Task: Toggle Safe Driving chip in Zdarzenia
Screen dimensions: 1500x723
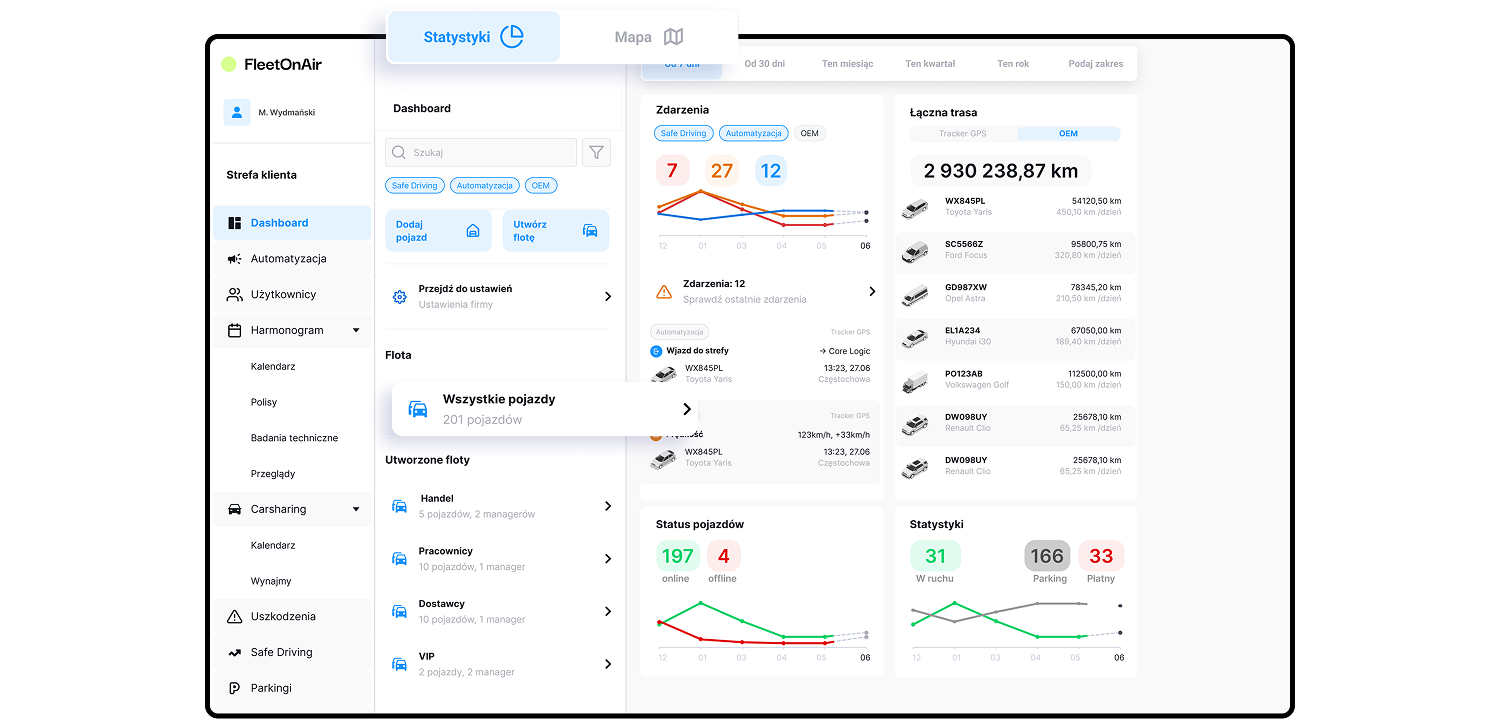Action: (x=684, y=133)
